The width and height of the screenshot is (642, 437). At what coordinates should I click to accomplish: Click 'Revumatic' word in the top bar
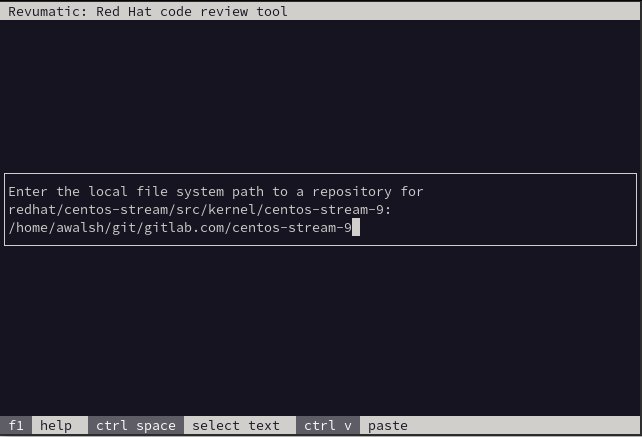click(44, 12)
